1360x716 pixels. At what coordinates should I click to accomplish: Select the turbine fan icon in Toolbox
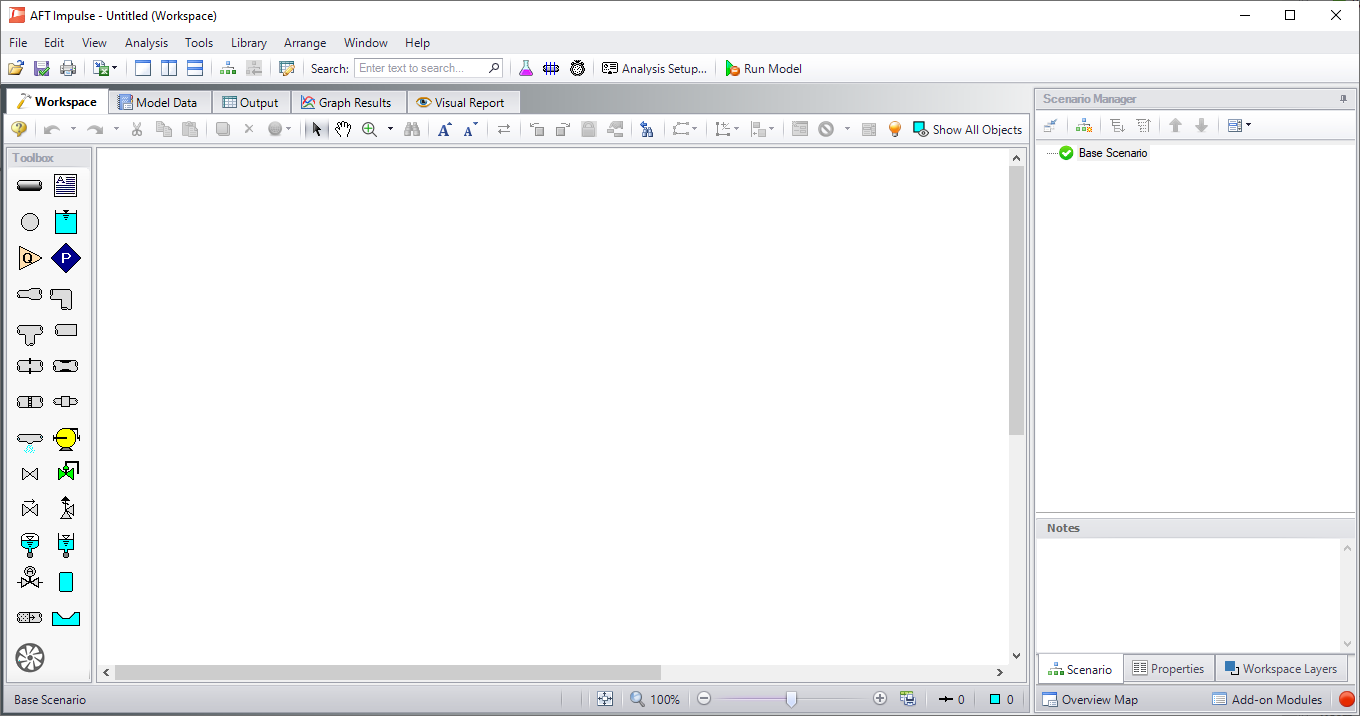coord(30,657)
